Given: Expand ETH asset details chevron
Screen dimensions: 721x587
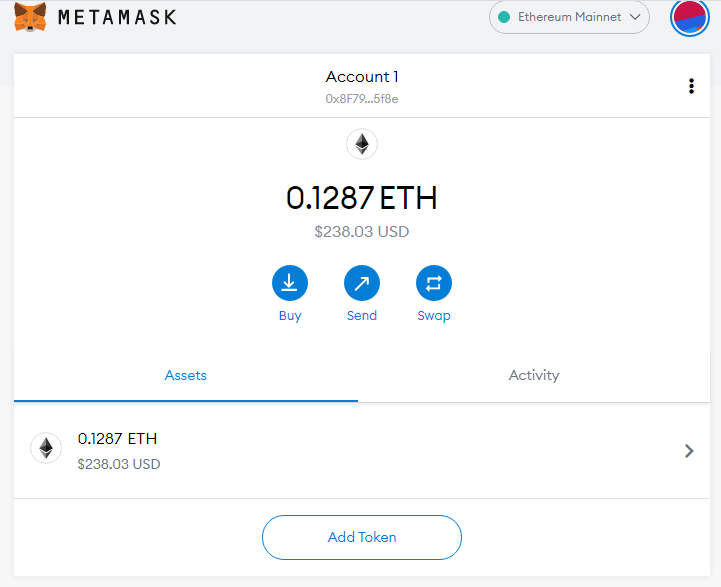Looking at the screenshot, I should (689, 451).
